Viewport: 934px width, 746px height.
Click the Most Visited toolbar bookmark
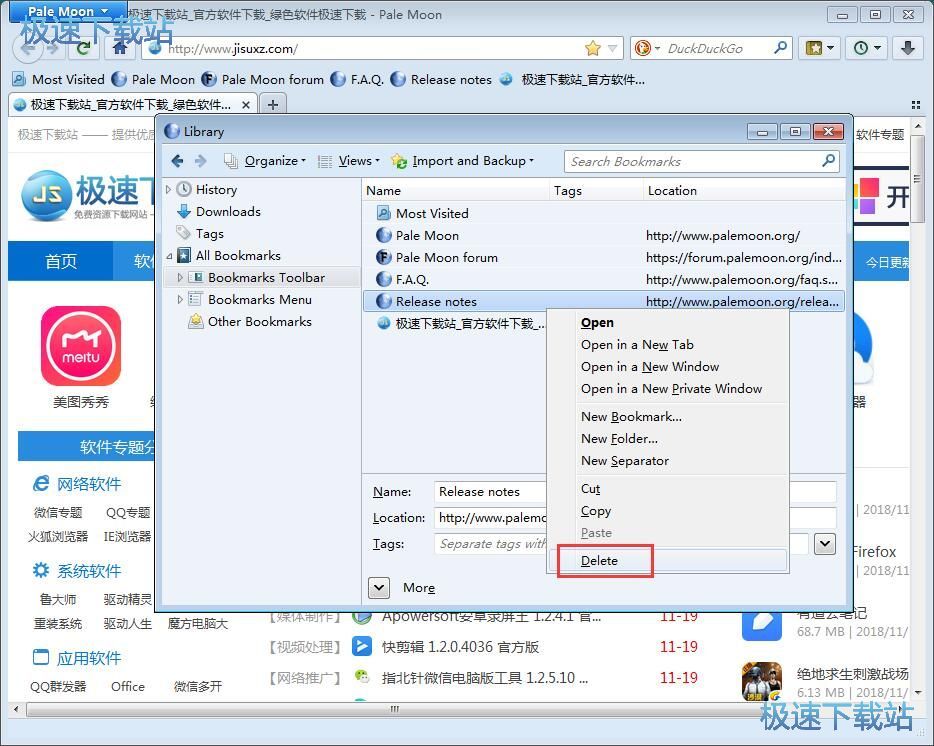tap(58, 79)
